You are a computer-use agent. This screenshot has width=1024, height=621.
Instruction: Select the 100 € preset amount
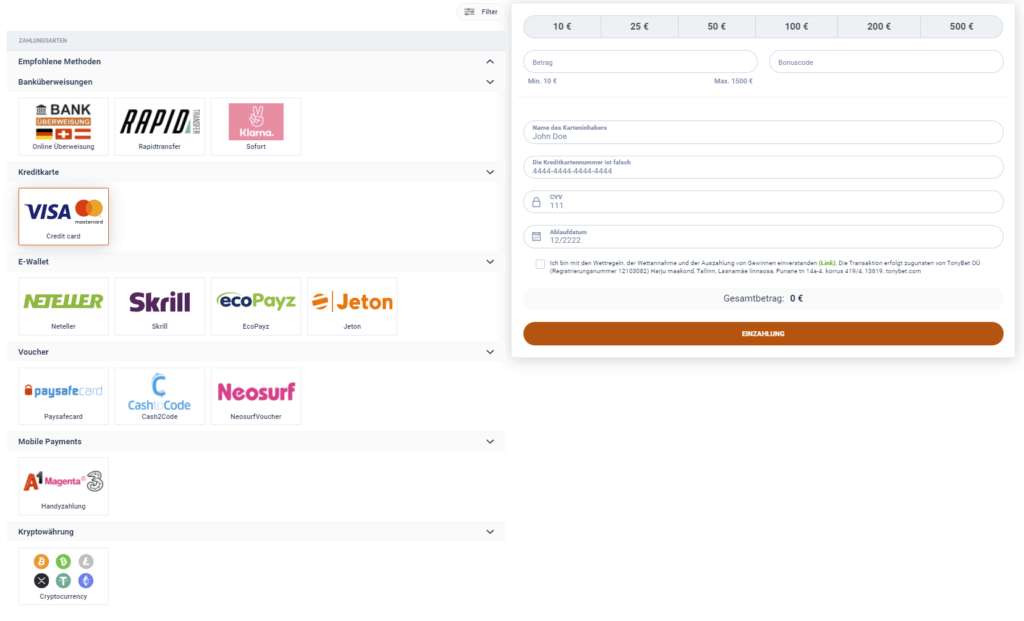coord(796,27)
